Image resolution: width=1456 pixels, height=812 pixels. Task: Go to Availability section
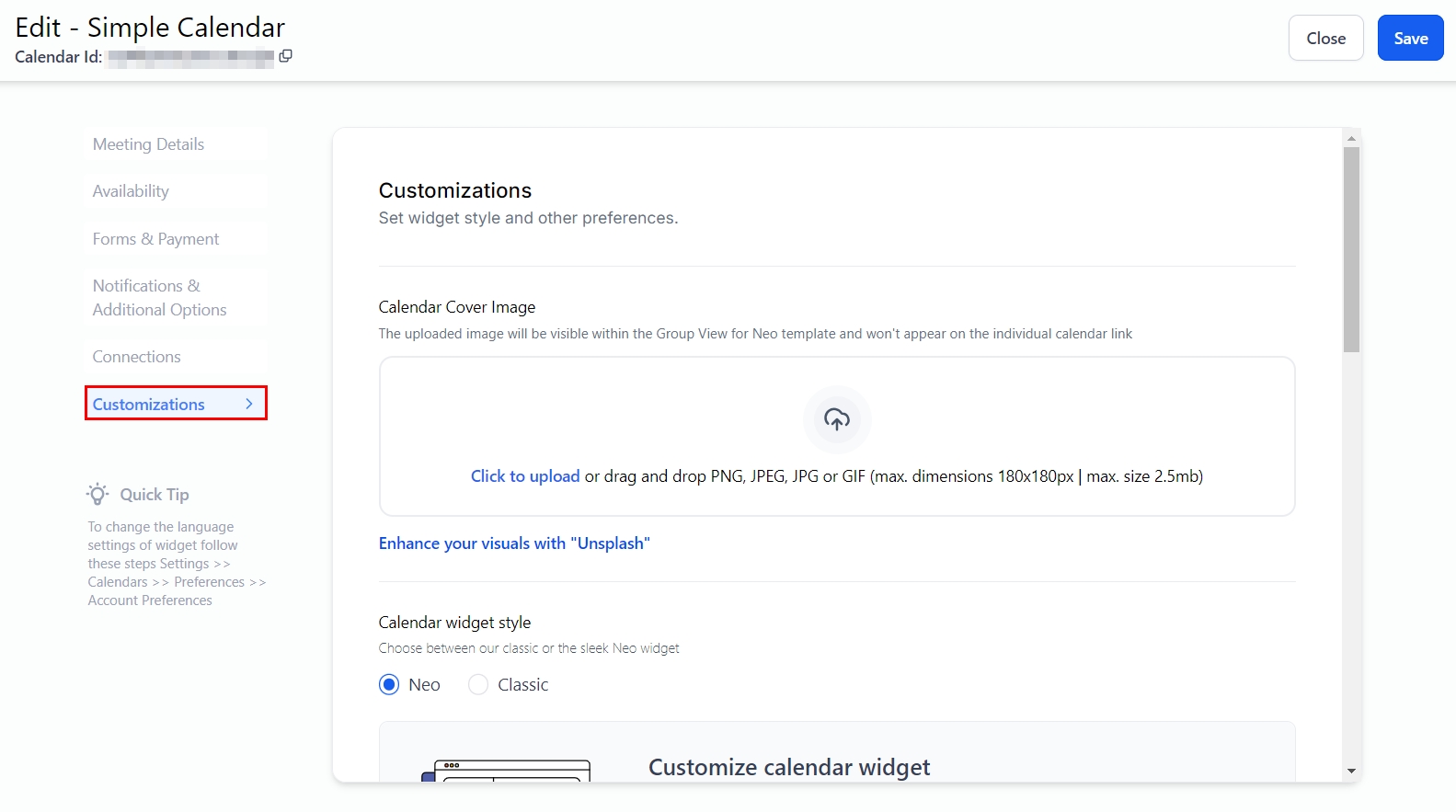tap(131, 191)
